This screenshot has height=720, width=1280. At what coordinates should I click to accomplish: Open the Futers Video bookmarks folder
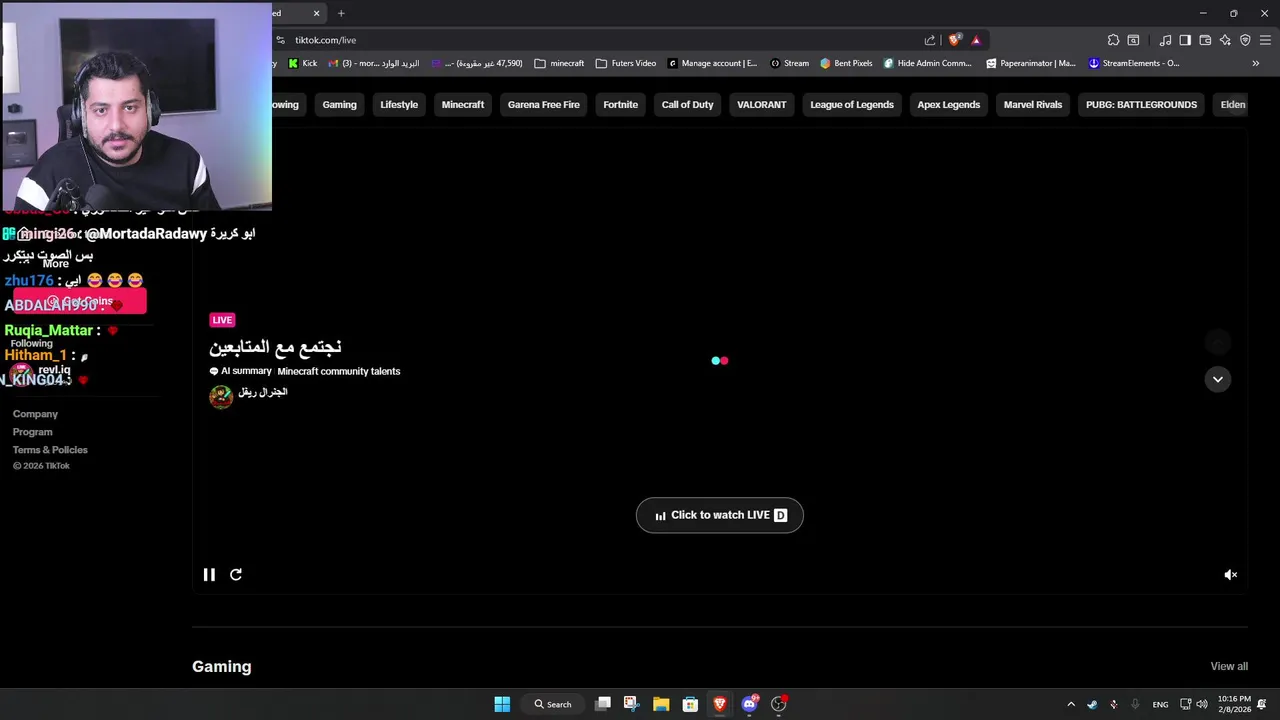pos(626,63)
